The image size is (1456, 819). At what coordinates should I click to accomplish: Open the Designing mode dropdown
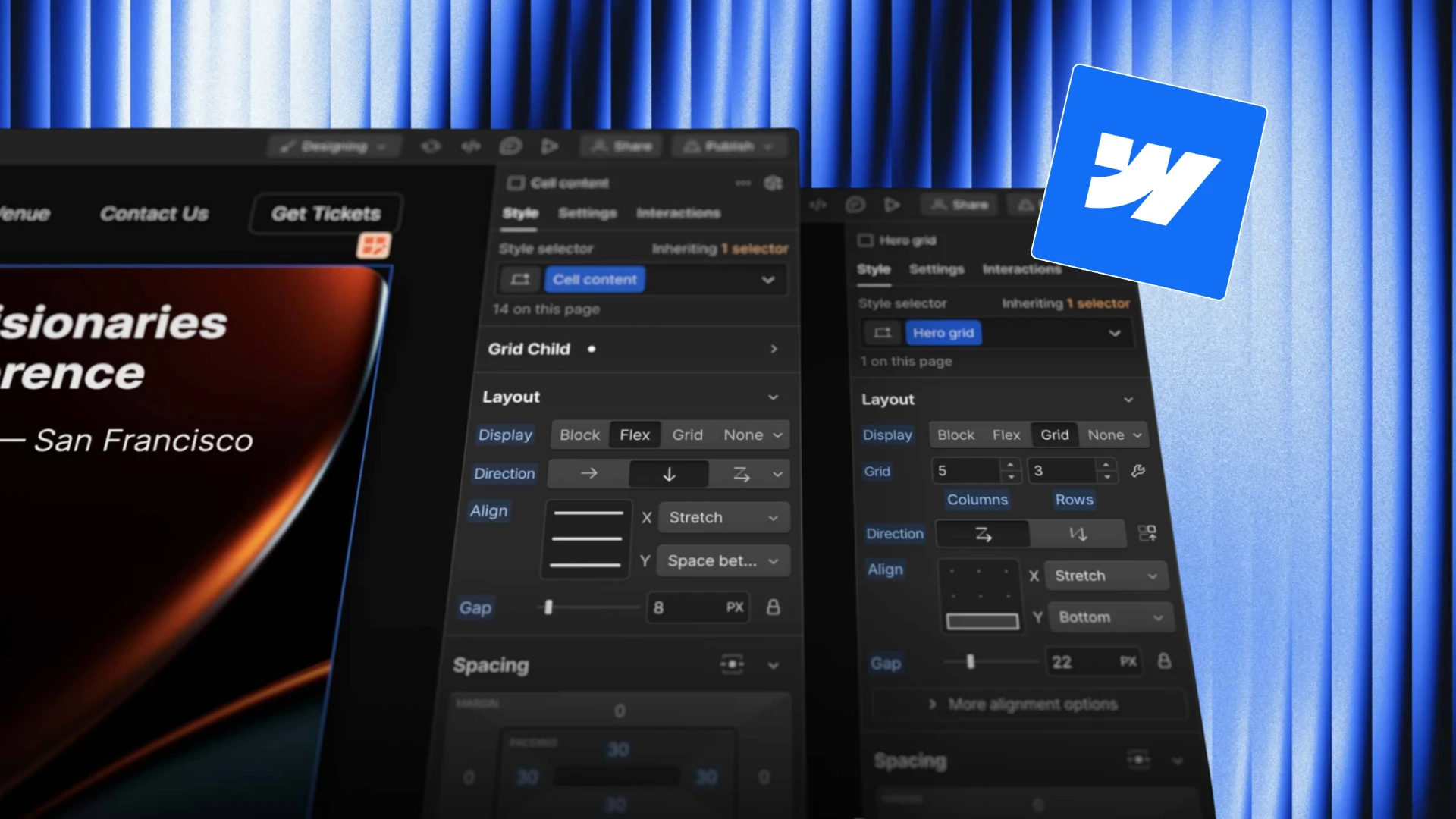pos(334,146)
